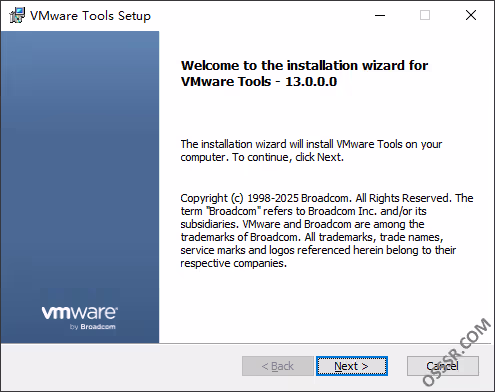The image size is (495, 392).
Task: Click the Broadcom copyright paragraph
Action: pyautogui.click(x=327, y=230)
